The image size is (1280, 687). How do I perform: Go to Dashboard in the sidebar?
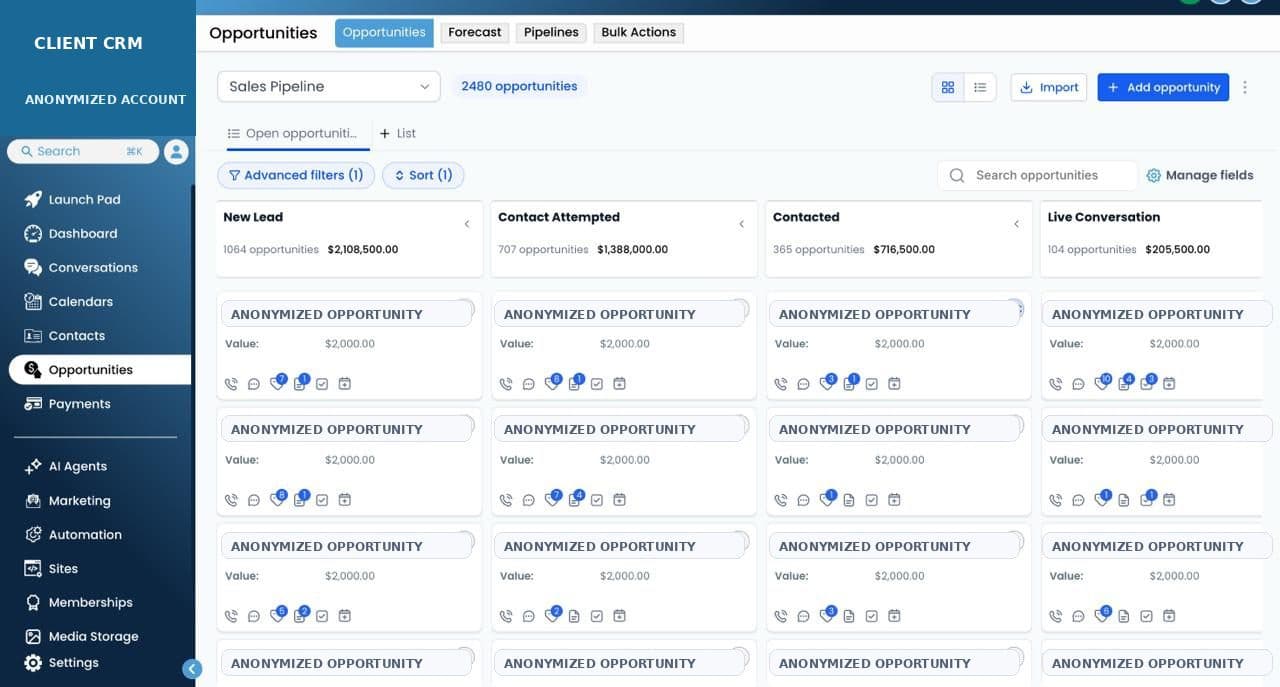83,233
